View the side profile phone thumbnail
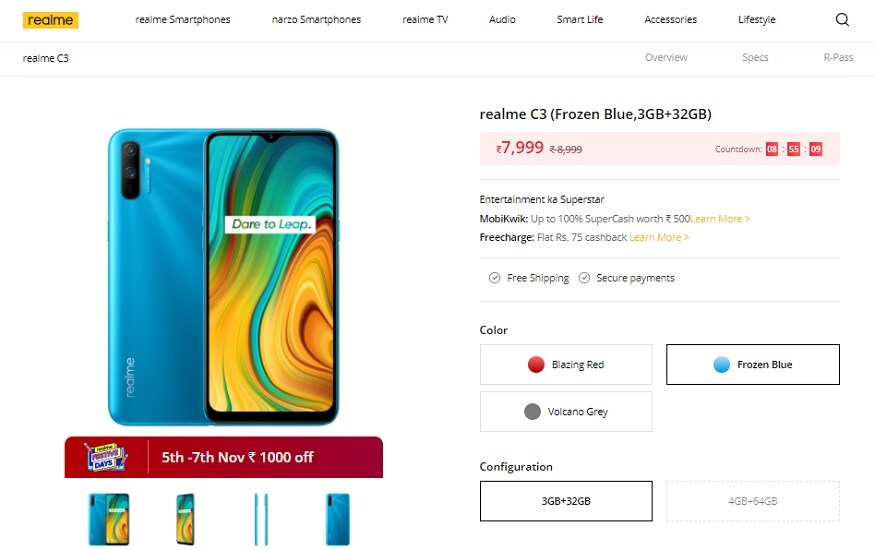 click(261, 519)
